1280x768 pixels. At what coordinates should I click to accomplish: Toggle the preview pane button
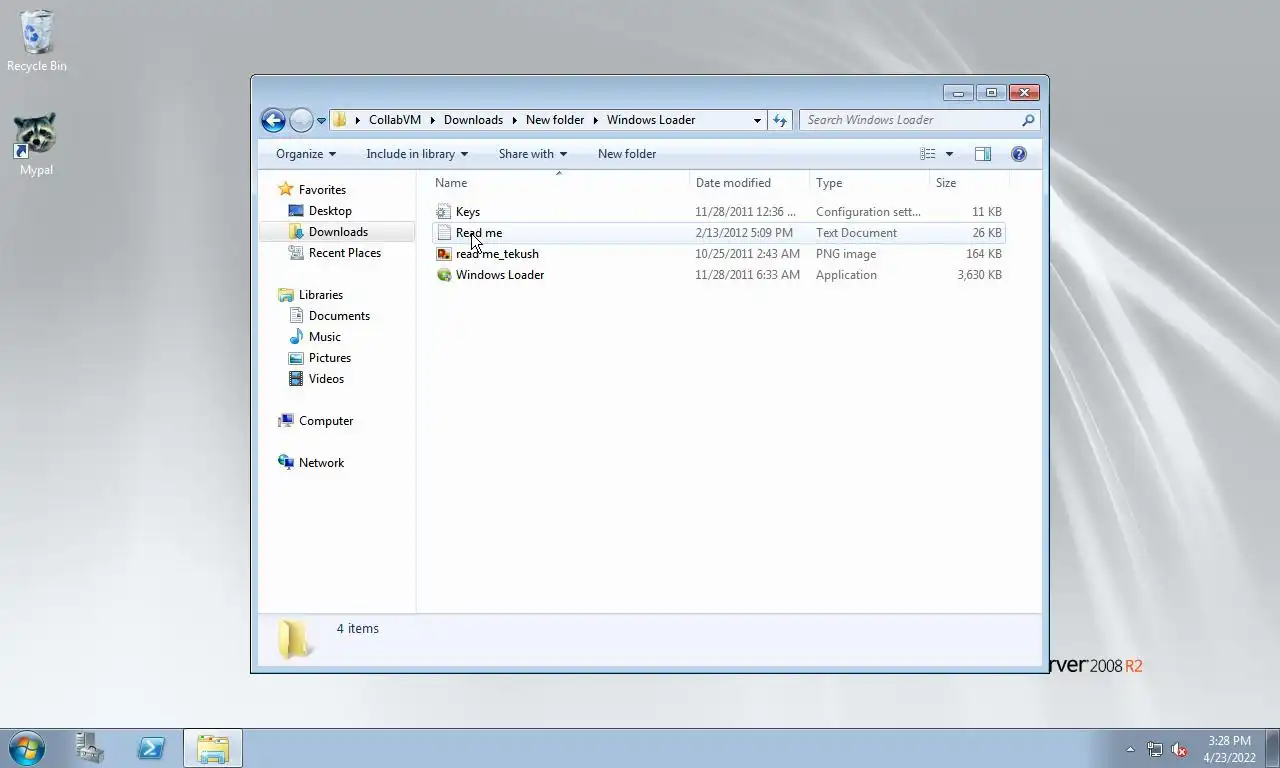(983, 154)
